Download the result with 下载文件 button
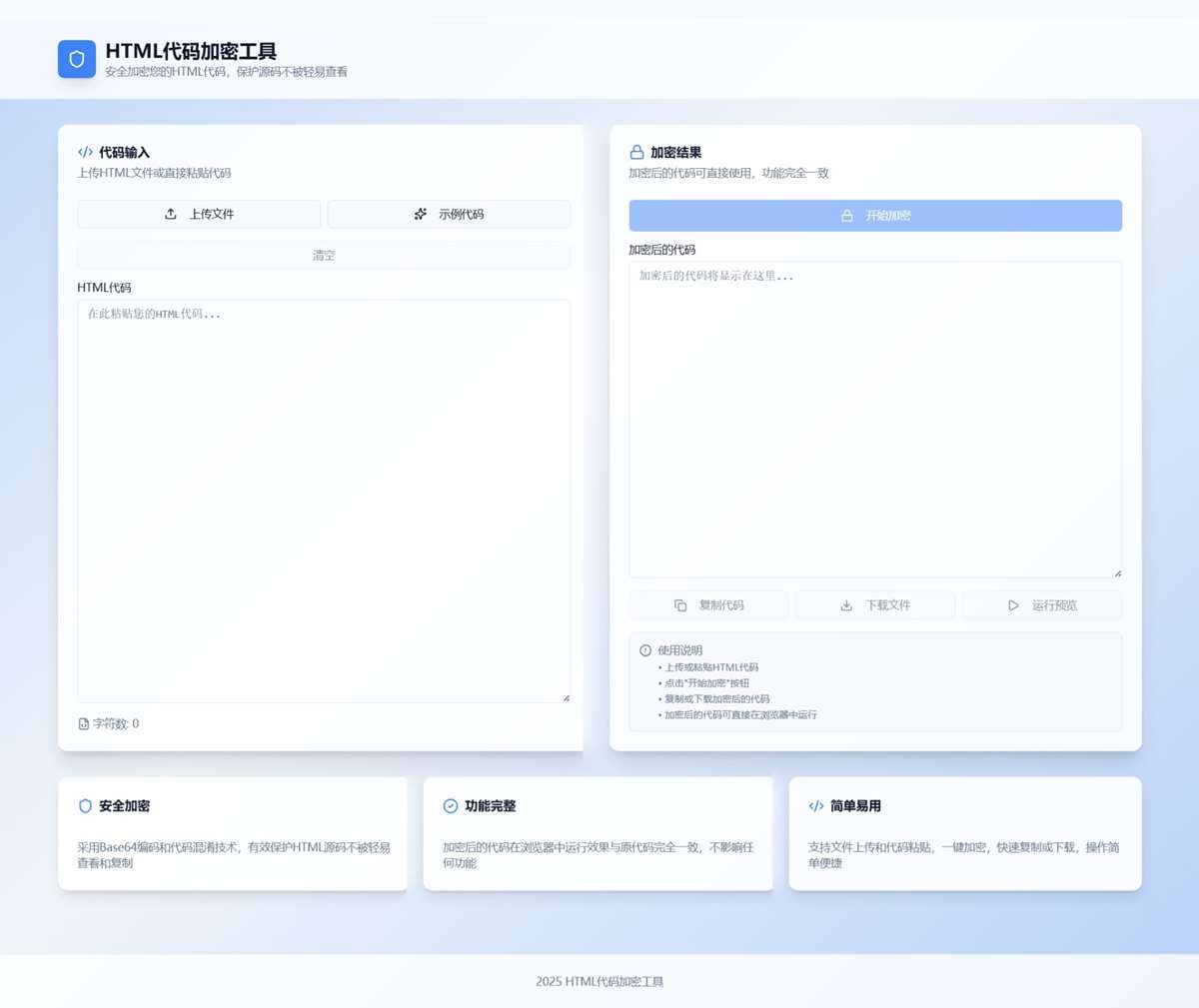 tap(875, 605)
